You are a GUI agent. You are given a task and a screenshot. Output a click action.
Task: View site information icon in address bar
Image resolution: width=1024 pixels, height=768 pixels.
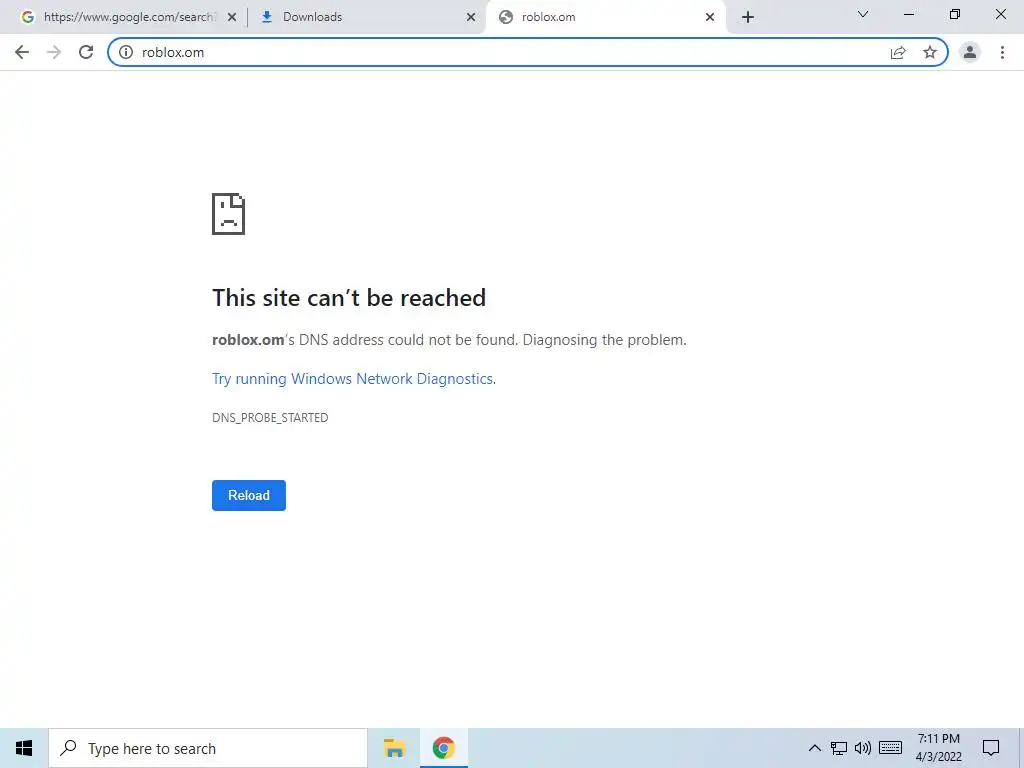click(126, 52)
